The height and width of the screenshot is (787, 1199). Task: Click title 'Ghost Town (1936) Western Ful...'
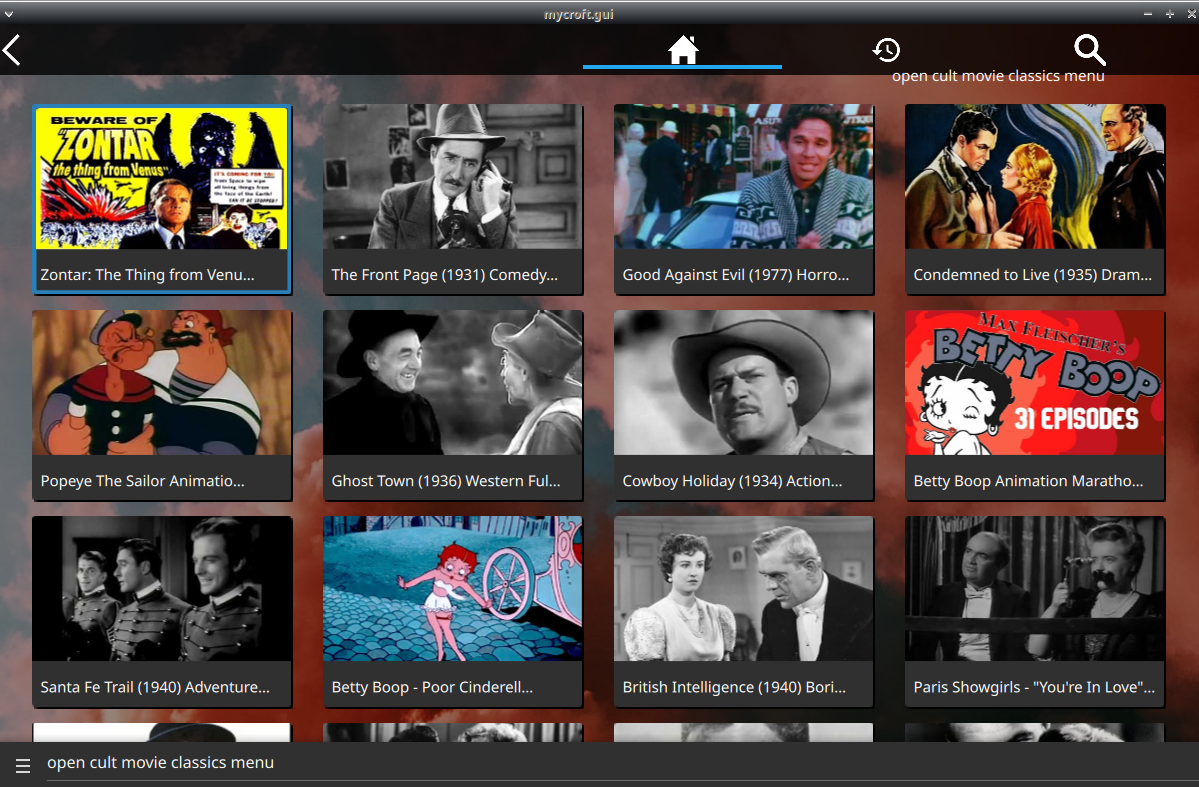pos(446,481)
